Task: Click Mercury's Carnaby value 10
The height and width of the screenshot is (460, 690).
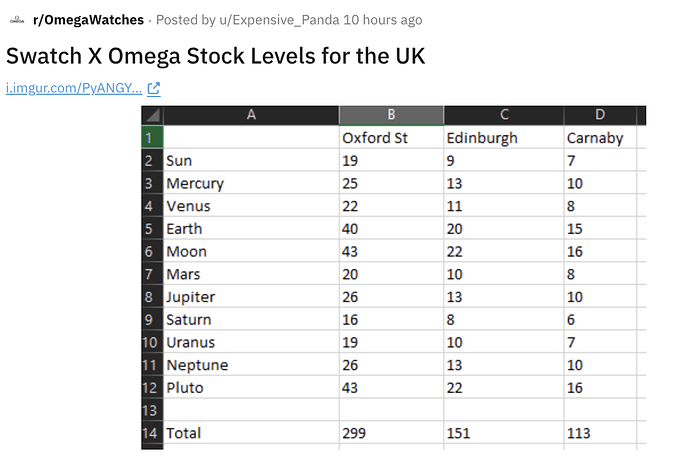Action: (600, 183)
